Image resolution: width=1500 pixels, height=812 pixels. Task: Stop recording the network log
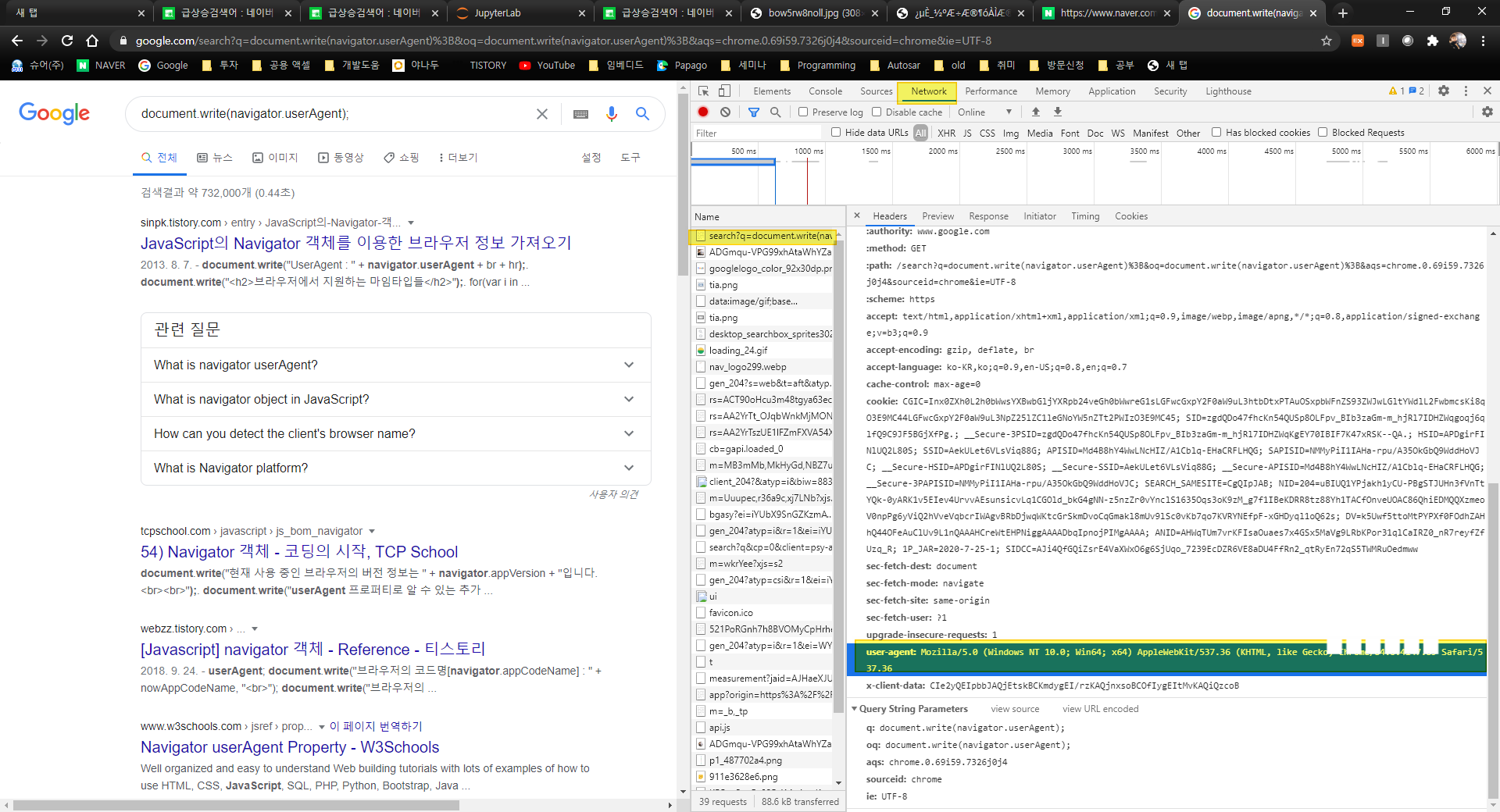703,112
